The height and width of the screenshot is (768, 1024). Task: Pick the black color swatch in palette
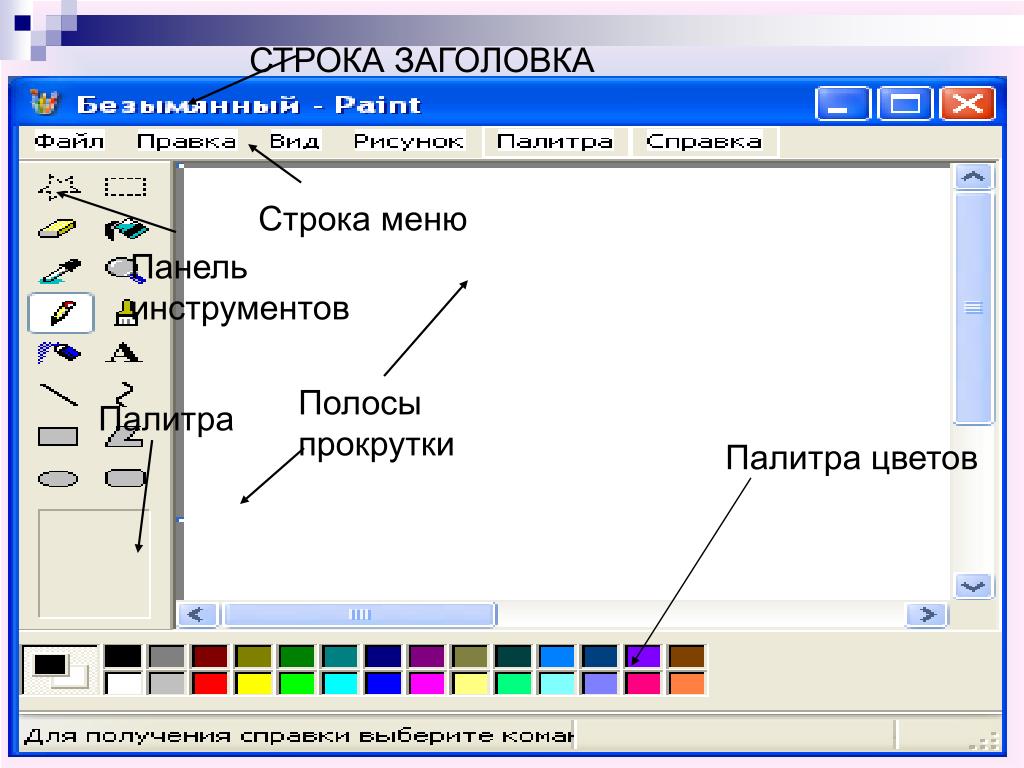click(x=123, y=656)
